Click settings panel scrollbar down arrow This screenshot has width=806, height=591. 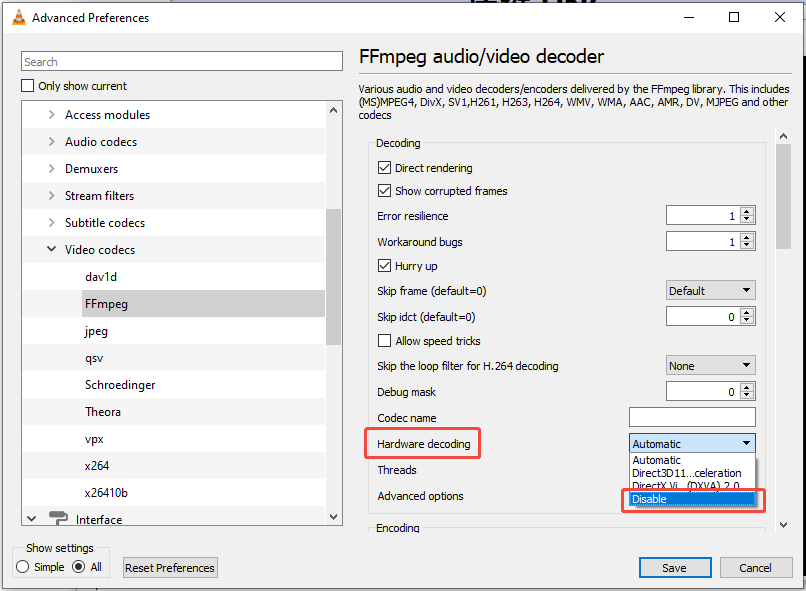[783, 525]
